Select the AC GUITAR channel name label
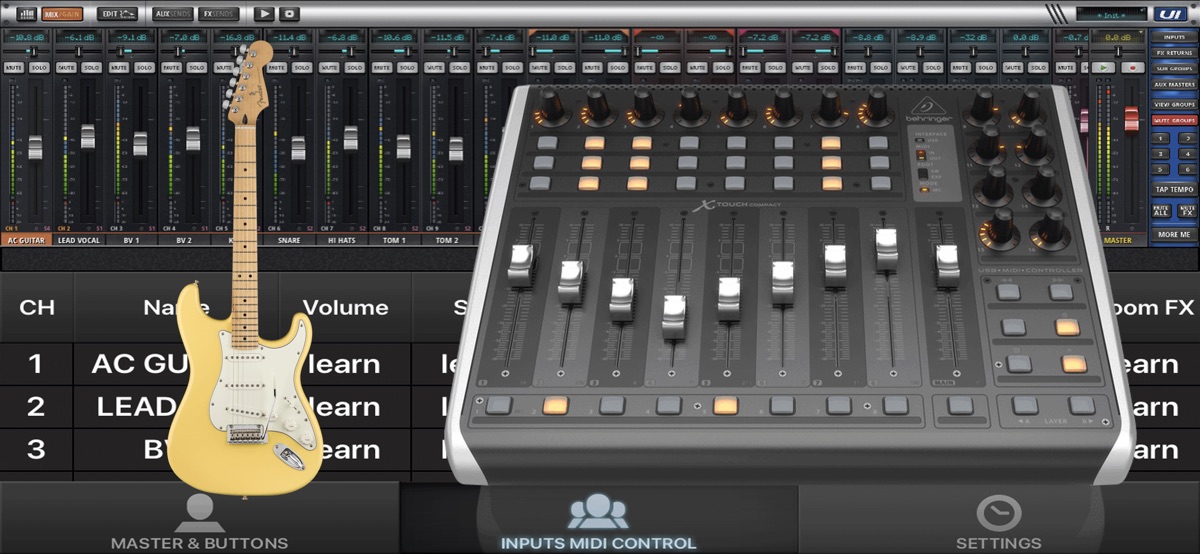This screenshot has height=554, width=1200. pyautogui.click(x=26, y=241)
